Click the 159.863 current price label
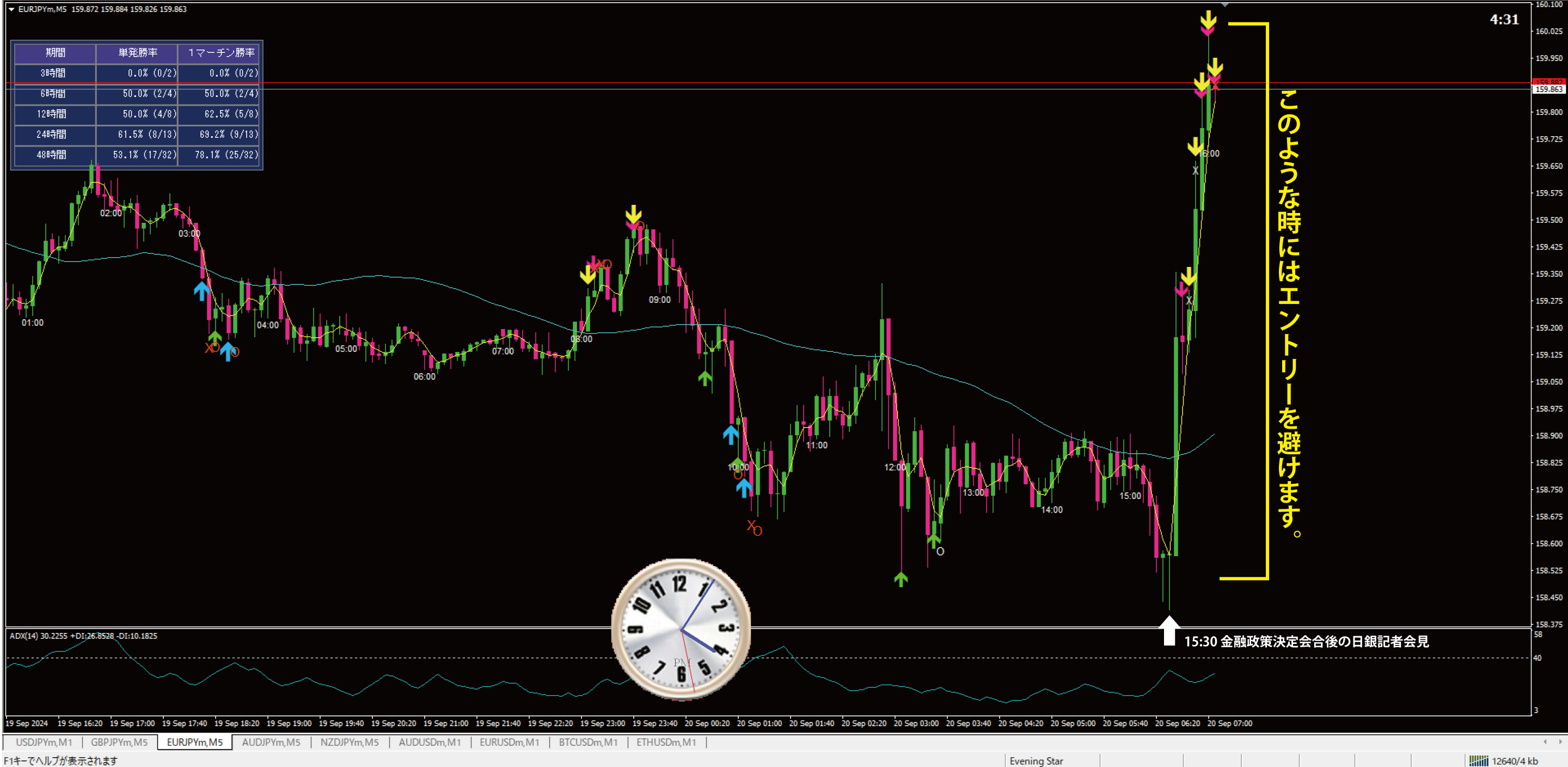Viewport: 1568px width, 767px height. (1548, 89)
